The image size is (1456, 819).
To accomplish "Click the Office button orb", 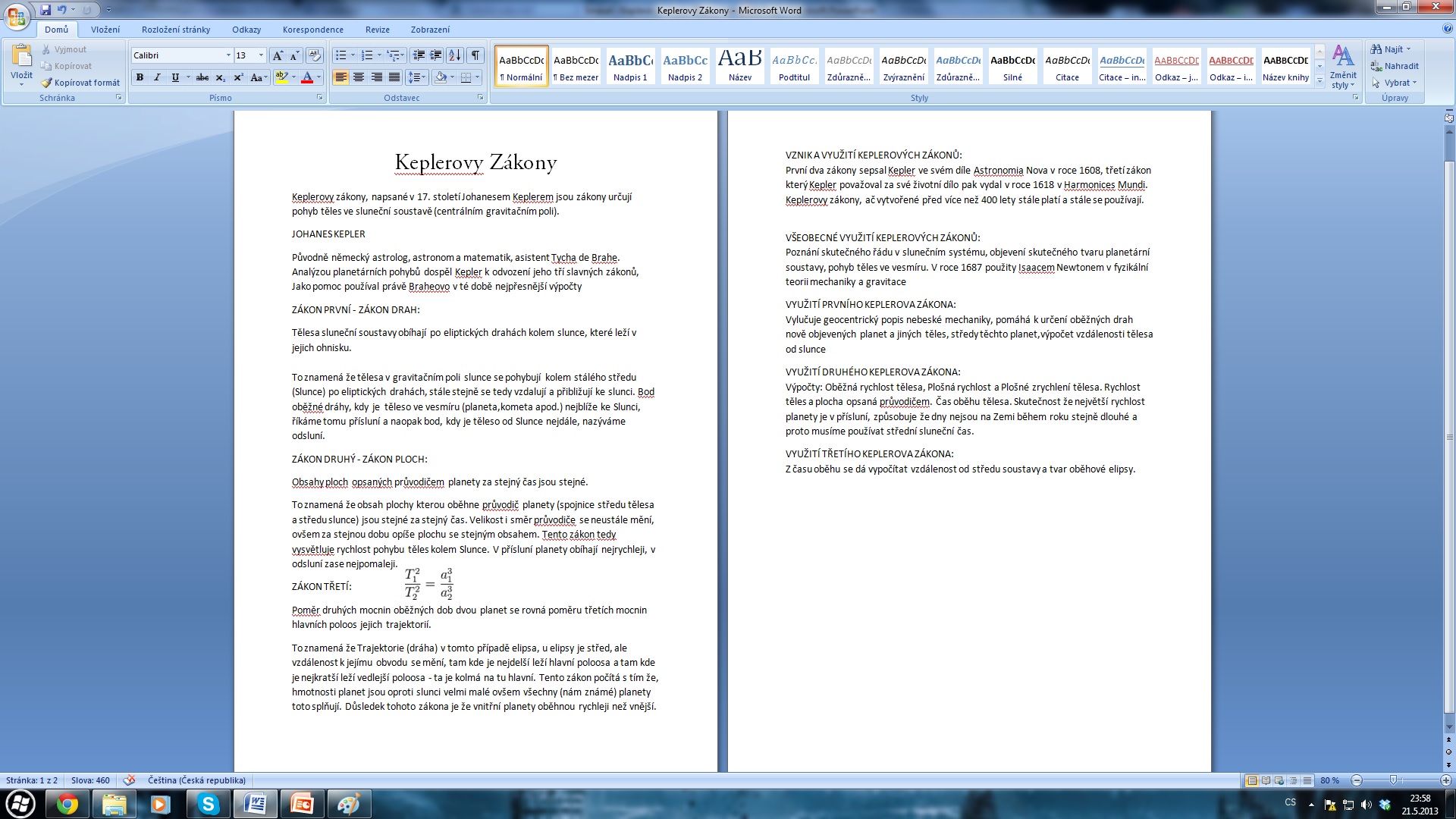I will 17,17.
